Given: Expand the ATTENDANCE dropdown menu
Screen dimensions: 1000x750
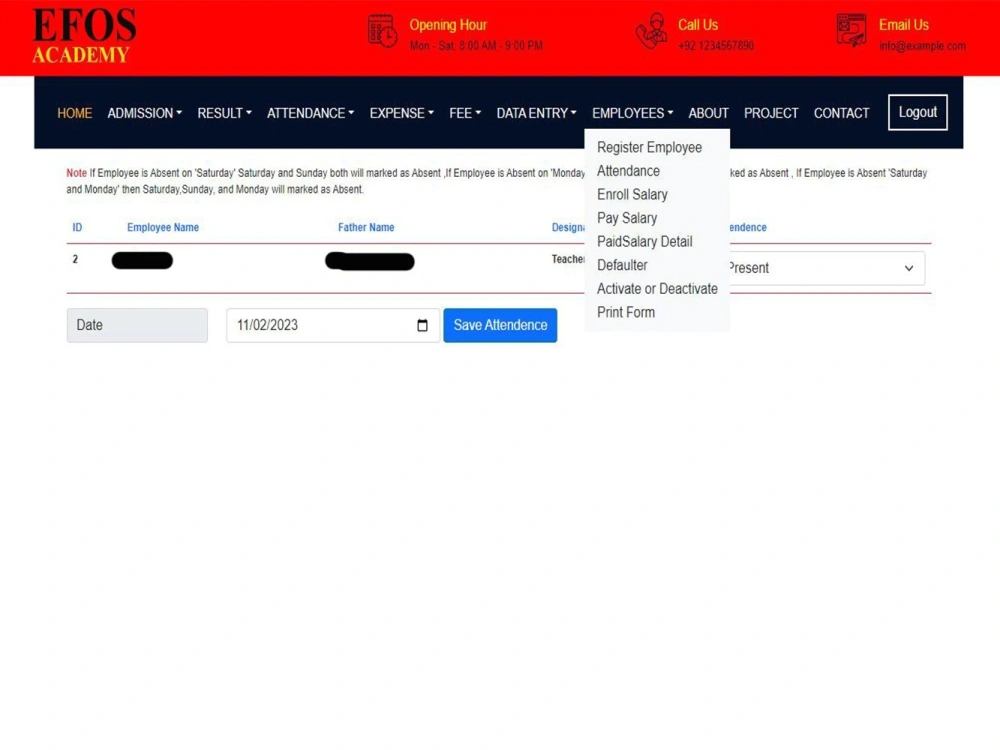Looking at the screenshot, I should tap(311, 113).
